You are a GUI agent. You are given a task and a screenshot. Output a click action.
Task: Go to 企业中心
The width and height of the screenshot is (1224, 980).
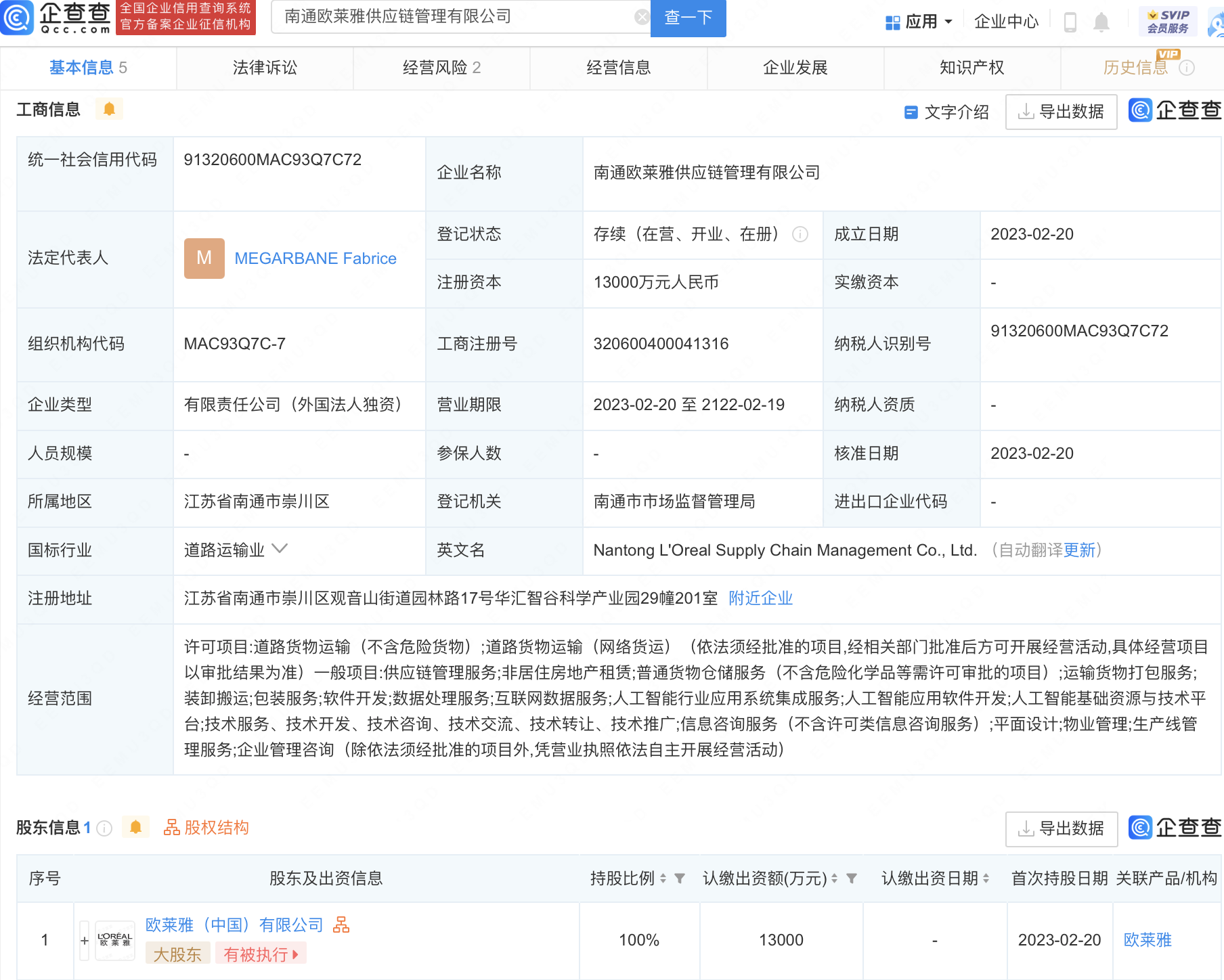(1006, 22)
